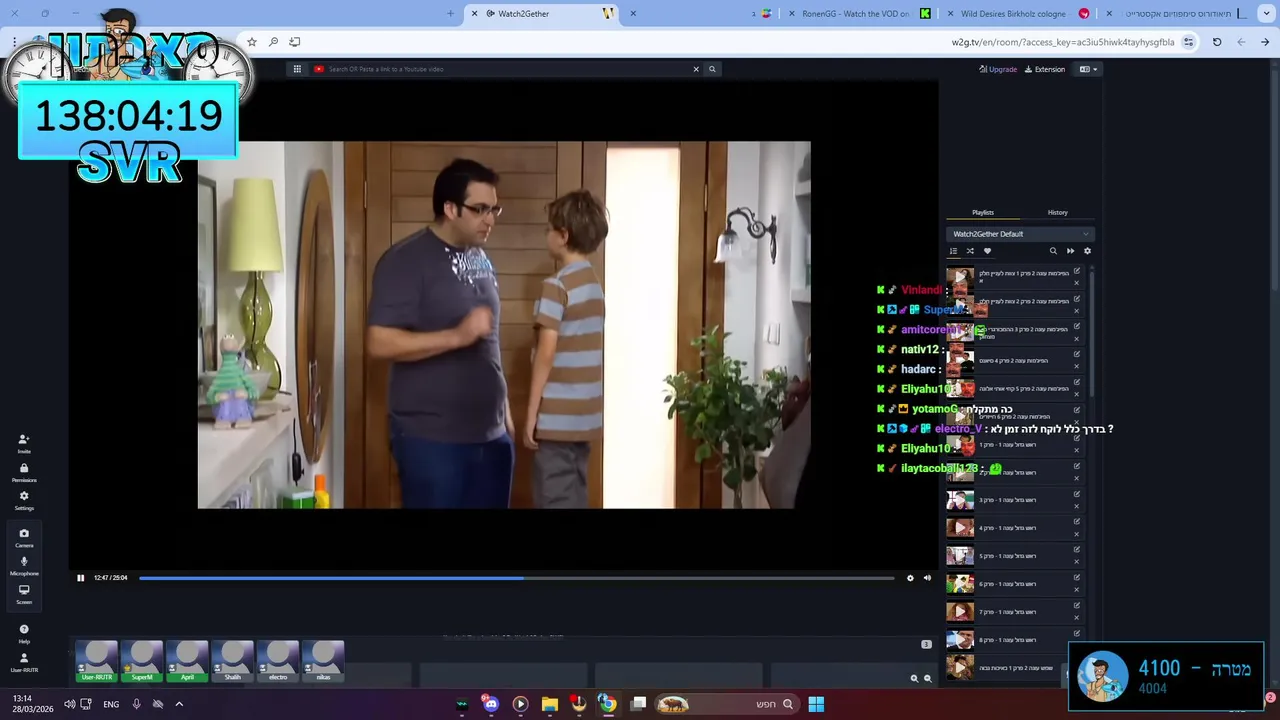Open the ENG language switcher
1280x720 pixels.
coord(111,704)
